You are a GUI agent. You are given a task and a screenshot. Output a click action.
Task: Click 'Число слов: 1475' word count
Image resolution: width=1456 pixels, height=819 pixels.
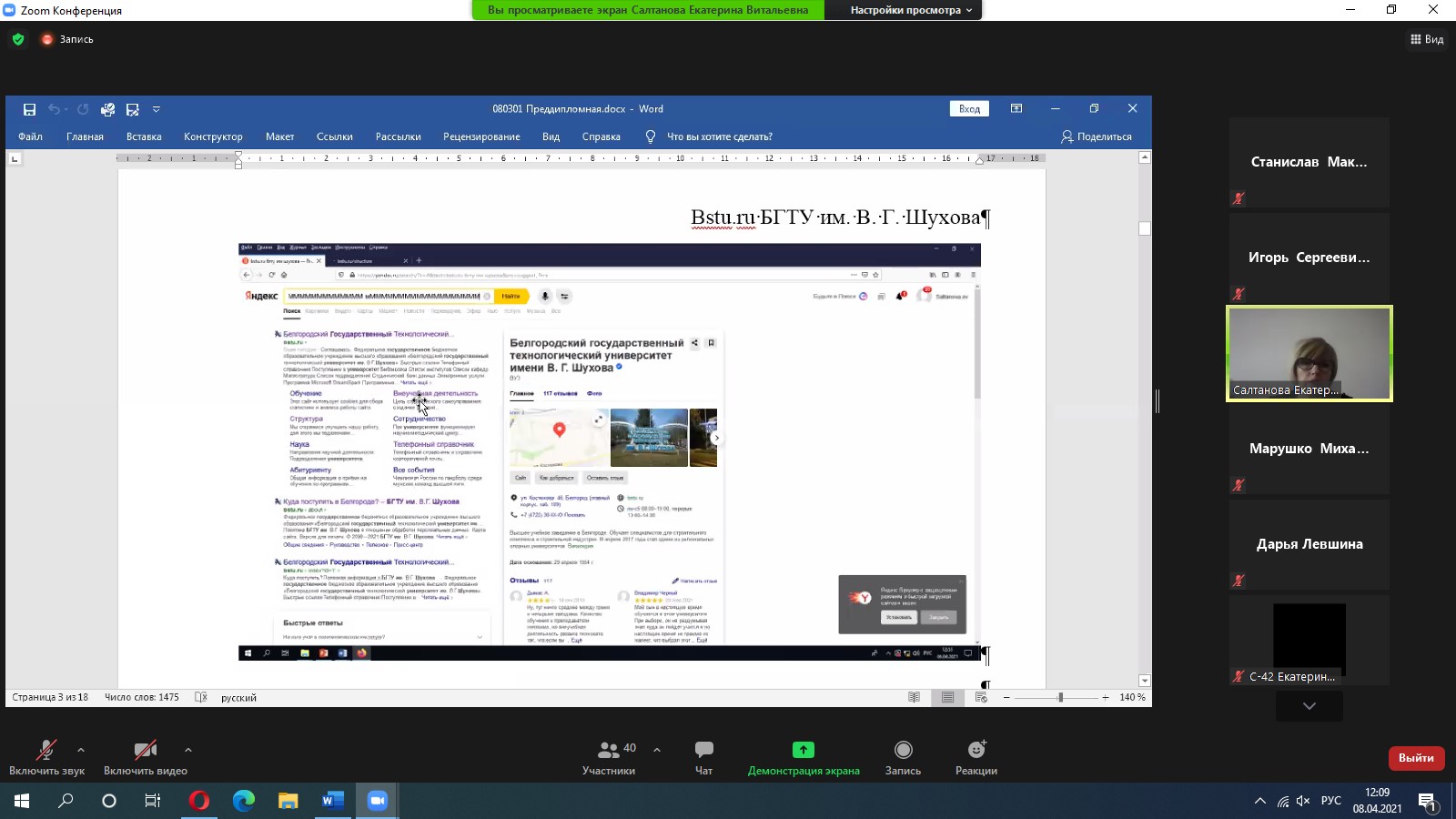(142, 697)
